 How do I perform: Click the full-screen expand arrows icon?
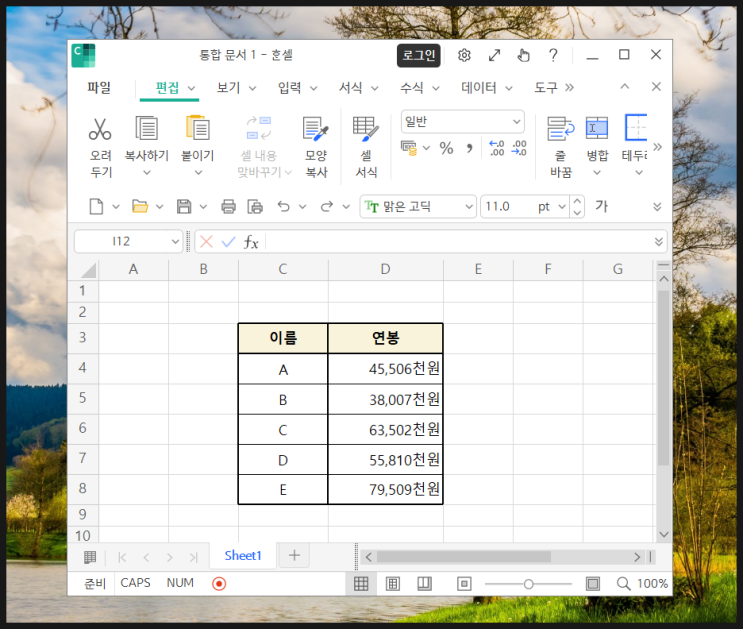[494, 55]
